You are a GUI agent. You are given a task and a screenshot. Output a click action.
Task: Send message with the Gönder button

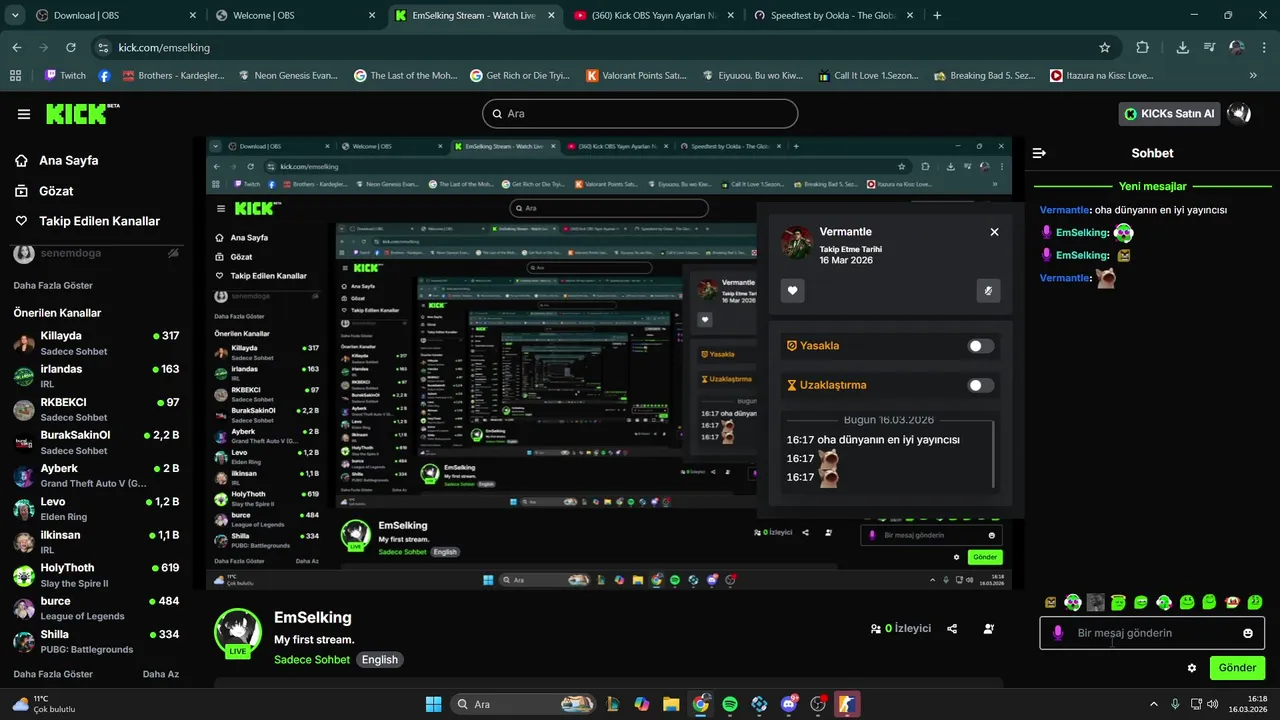click(1237, 668)
